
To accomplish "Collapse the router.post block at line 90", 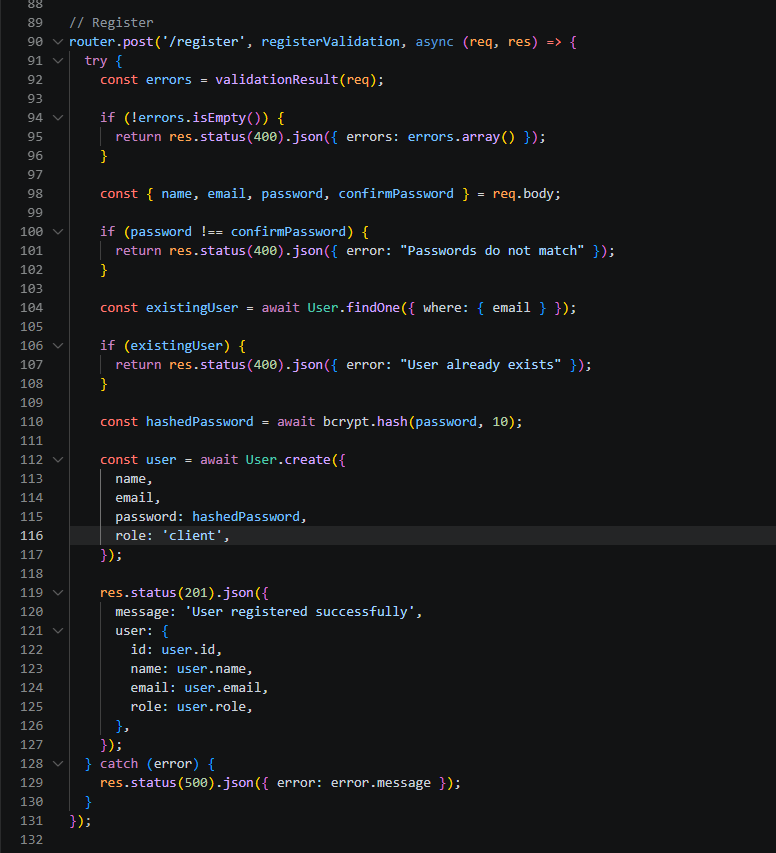I will click(x=57, y=42).
